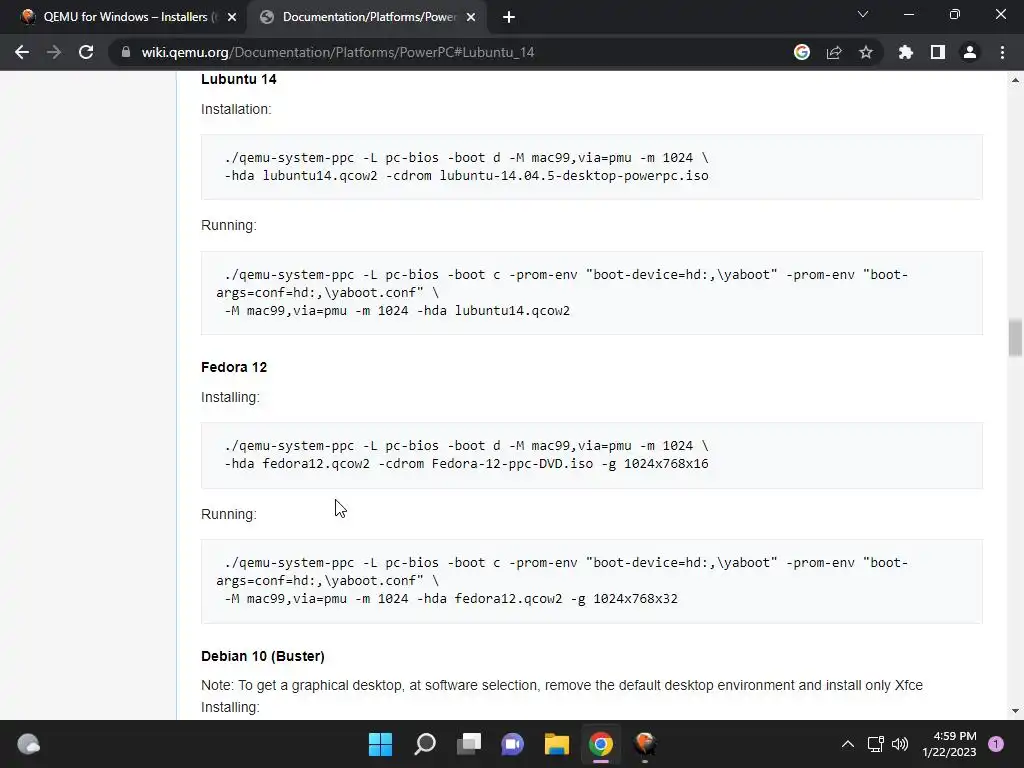The image size is (1024, 768).
Task: Close Documentation/Platforms/PowerPC tab
Action: point(471,18)
